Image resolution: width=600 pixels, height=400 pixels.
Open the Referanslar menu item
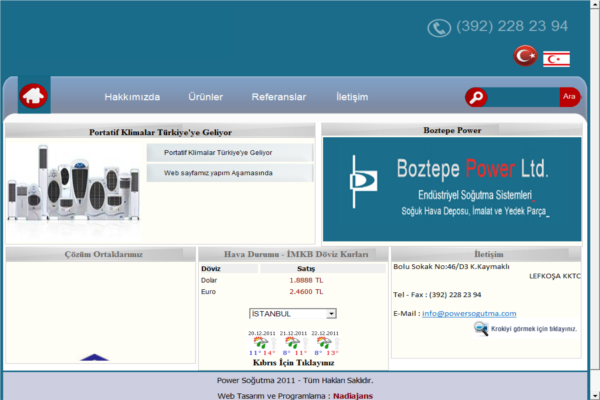pyautogui.click(x=279, y=97)
